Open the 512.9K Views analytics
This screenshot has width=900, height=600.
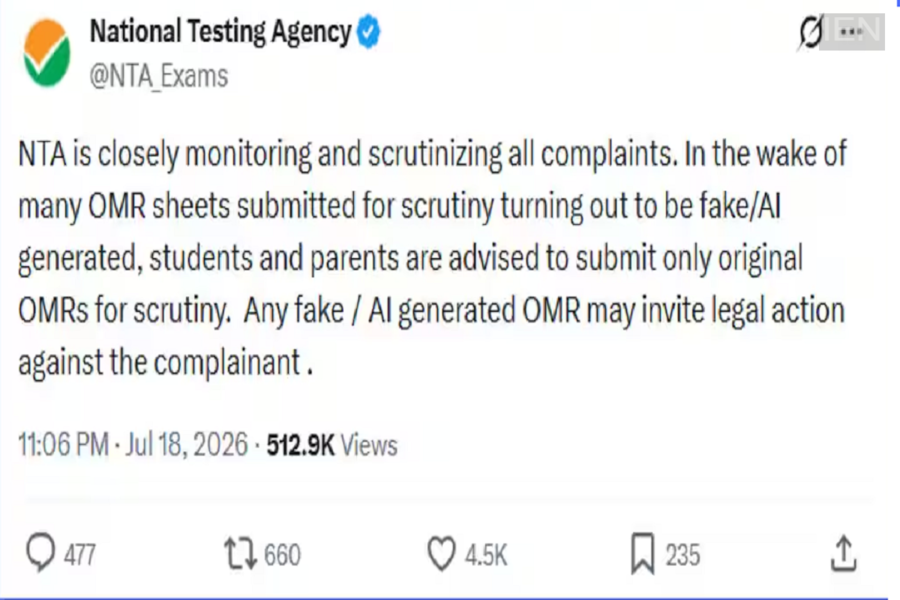(x=332, y=445)
